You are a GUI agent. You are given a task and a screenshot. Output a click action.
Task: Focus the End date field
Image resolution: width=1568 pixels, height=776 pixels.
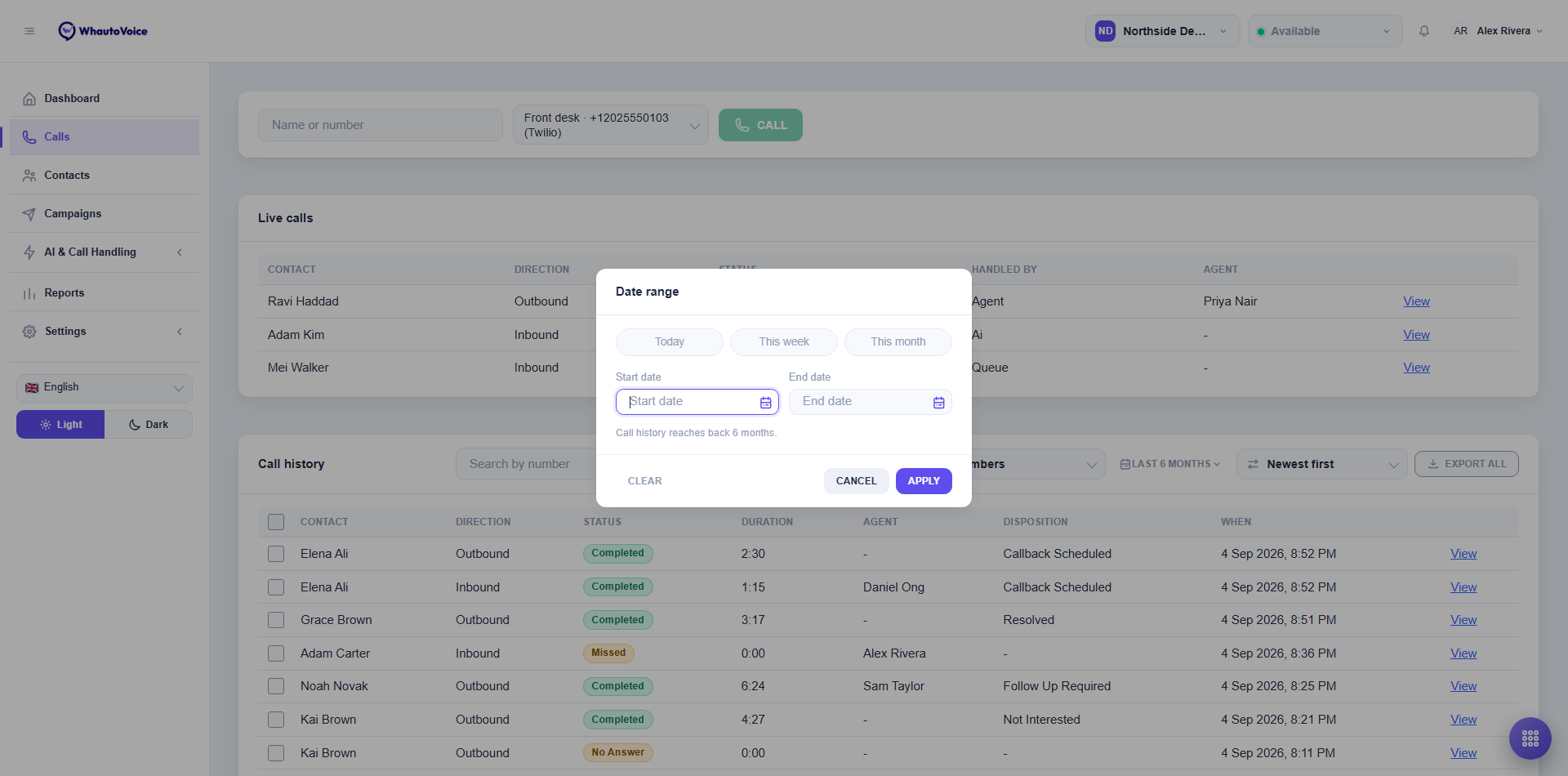tap(870, 402)
